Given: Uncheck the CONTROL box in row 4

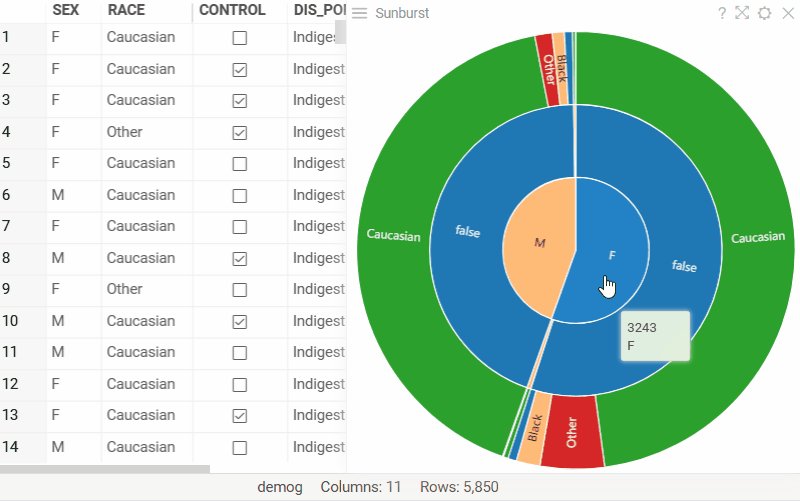Looking at the screenshot, I should pyautogui.click(x=240, y=133).
